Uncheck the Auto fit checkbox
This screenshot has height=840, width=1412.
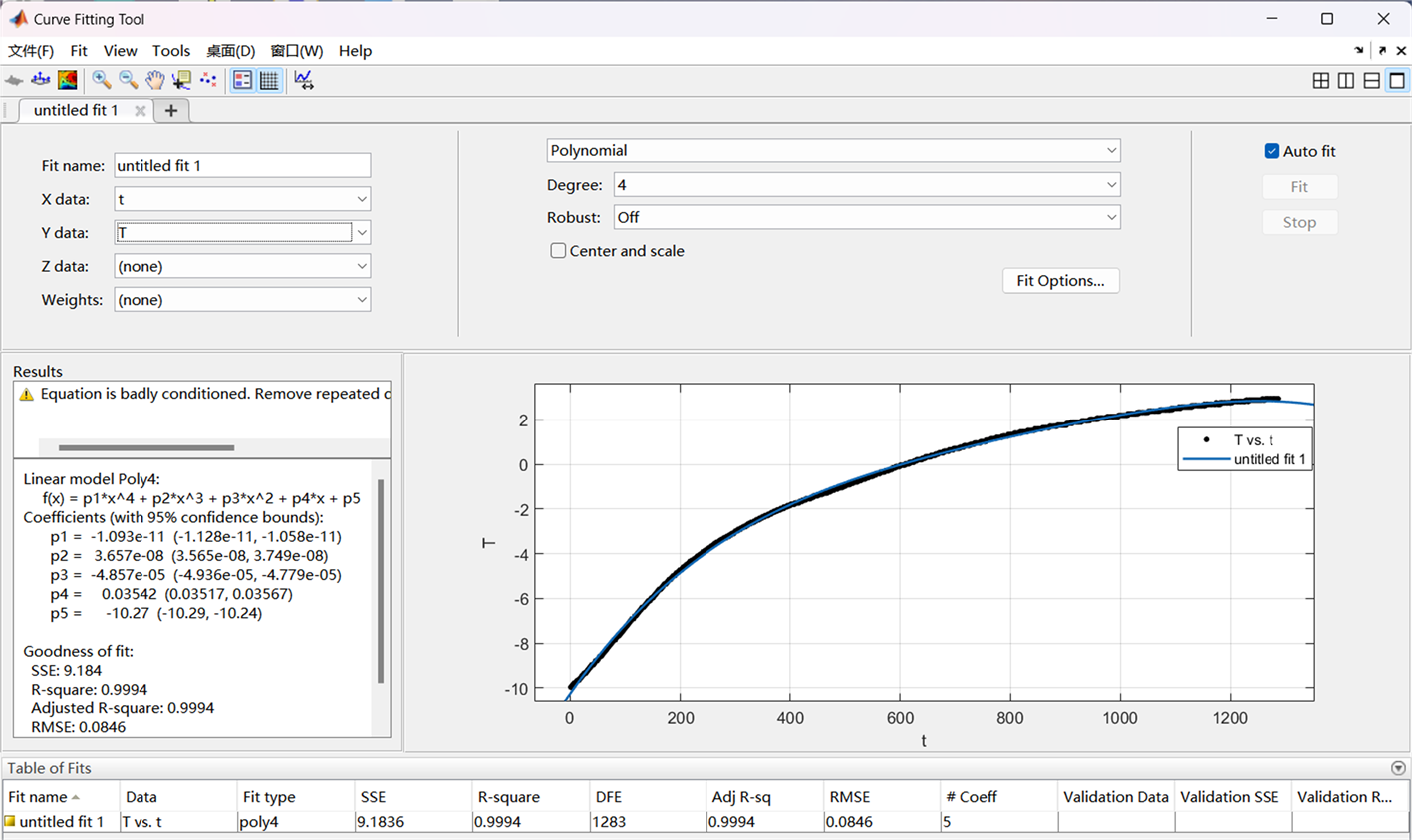pyautogui.click(x=1271, y=151)
